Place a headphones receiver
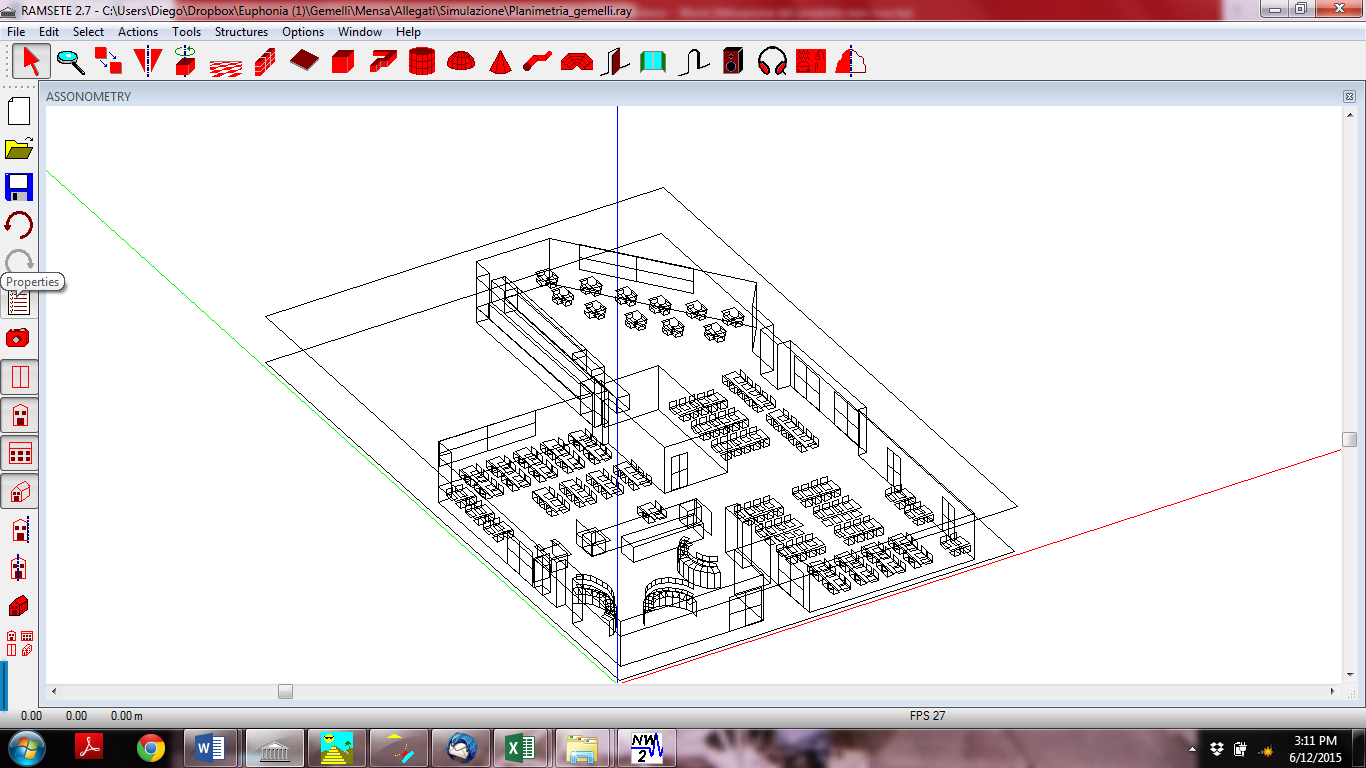Screen dimensions: 1366x768 point(772,62)
